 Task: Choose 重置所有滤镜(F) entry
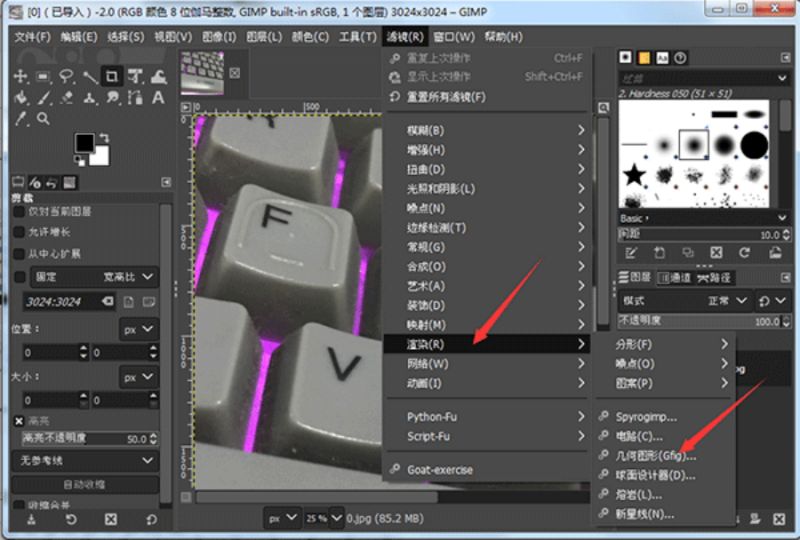tap(486, 97)
